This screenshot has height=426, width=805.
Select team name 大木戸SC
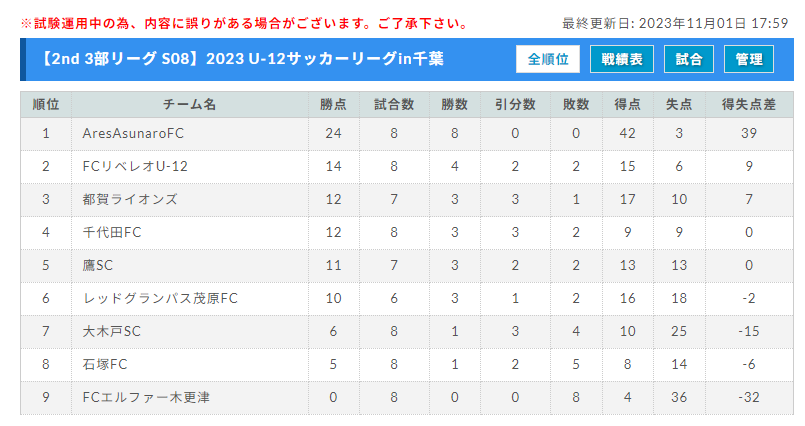(x=111, y=332)
